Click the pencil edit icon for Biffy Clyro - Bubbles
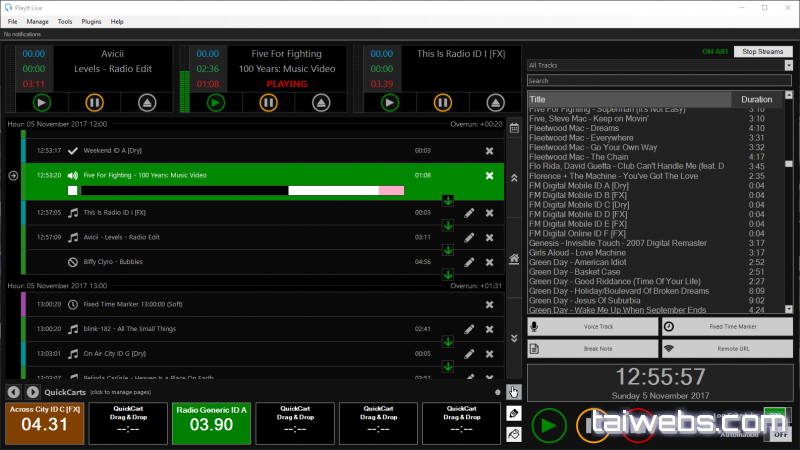The width and height of the screenshot is (800, 450). click(469, 262)
